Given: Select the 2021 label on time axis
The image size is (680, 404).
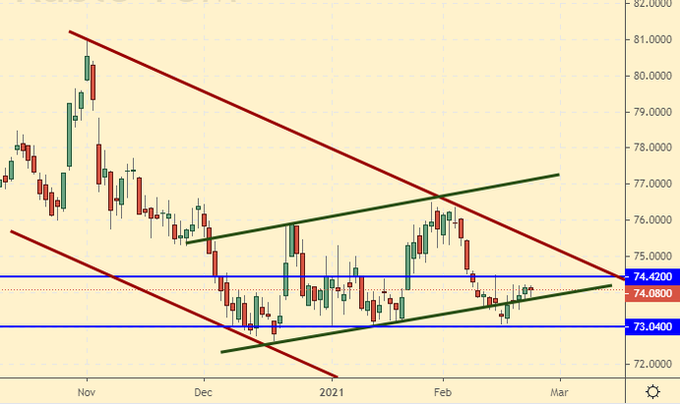Looking at the screenshot, I should click(x=331, y=390).
